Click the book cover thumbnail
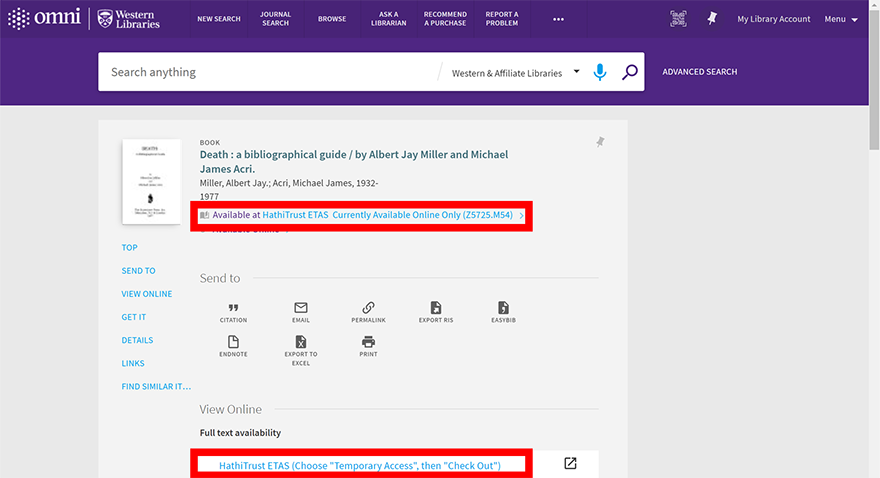880x478 pixels. pyautogui.click(x=151, y=181)
